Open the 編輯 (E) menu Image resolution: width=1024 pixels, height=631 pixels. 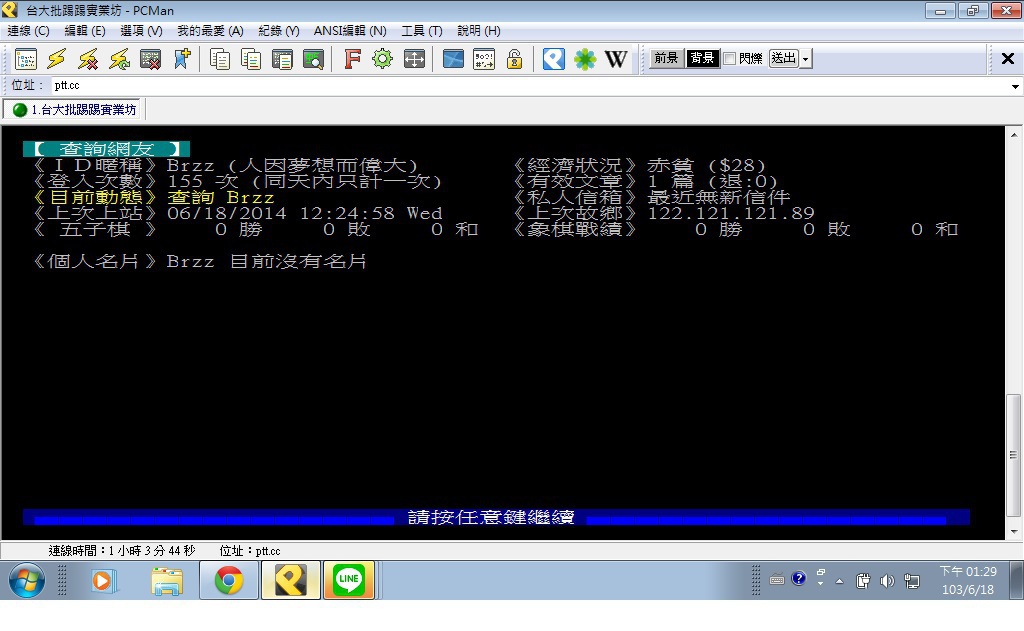pyautogui.click(x=85, y=31)
